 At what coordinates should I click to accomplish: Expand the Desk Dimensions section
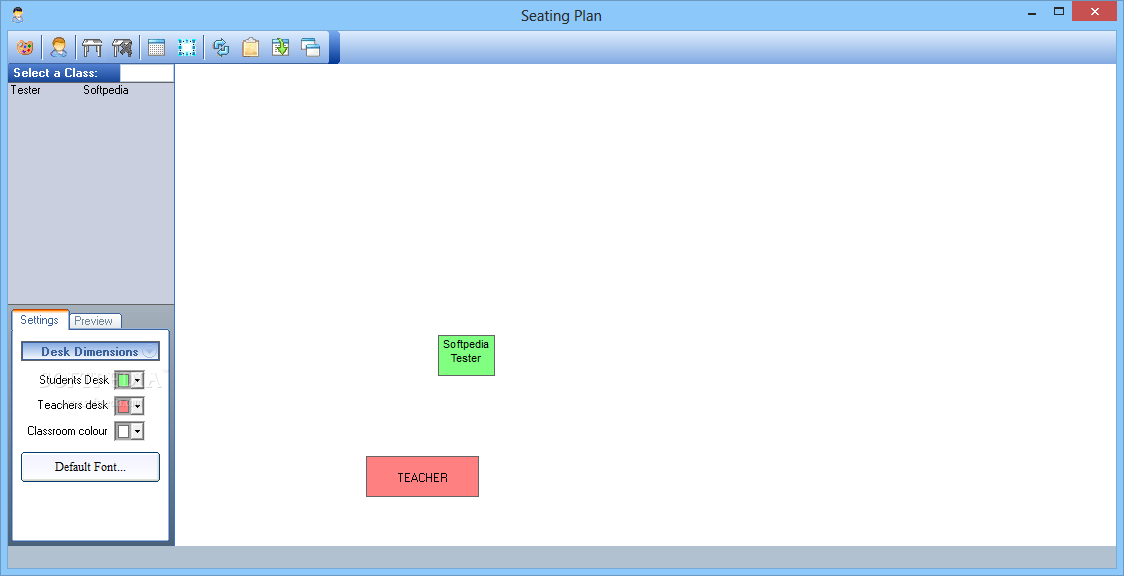click(90, 352)
